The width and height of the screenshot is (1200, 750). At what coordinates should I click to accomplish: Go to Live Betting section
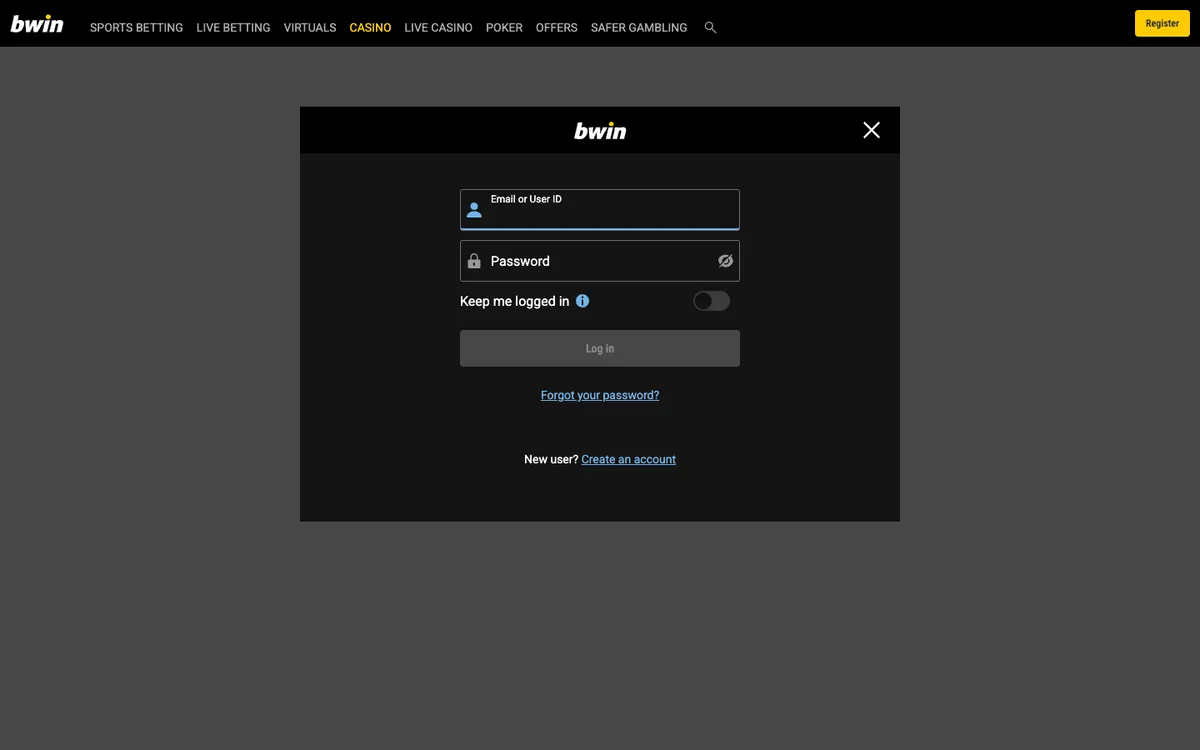click(233, 28)
